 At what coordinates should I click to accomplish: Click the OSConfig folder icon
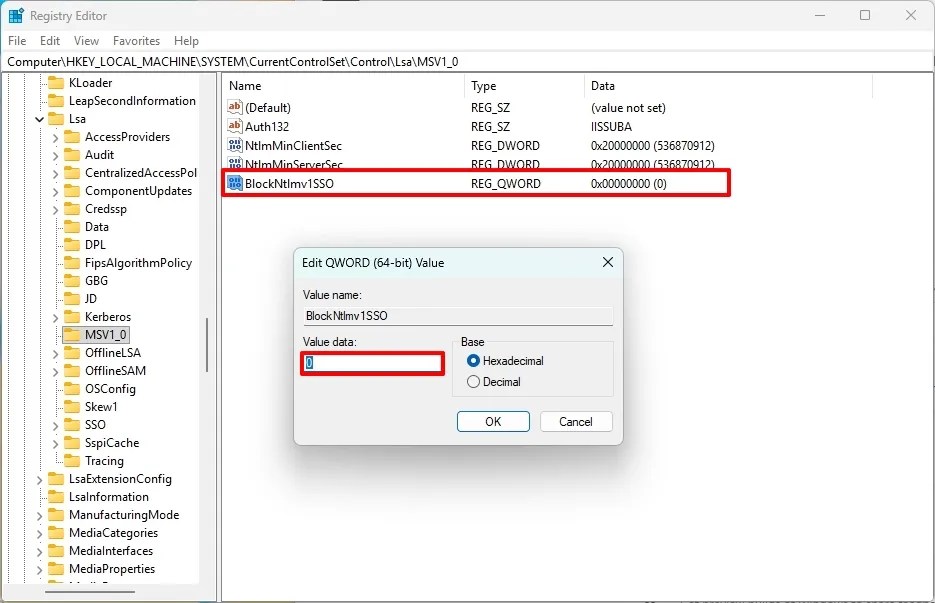pos(72,388)
